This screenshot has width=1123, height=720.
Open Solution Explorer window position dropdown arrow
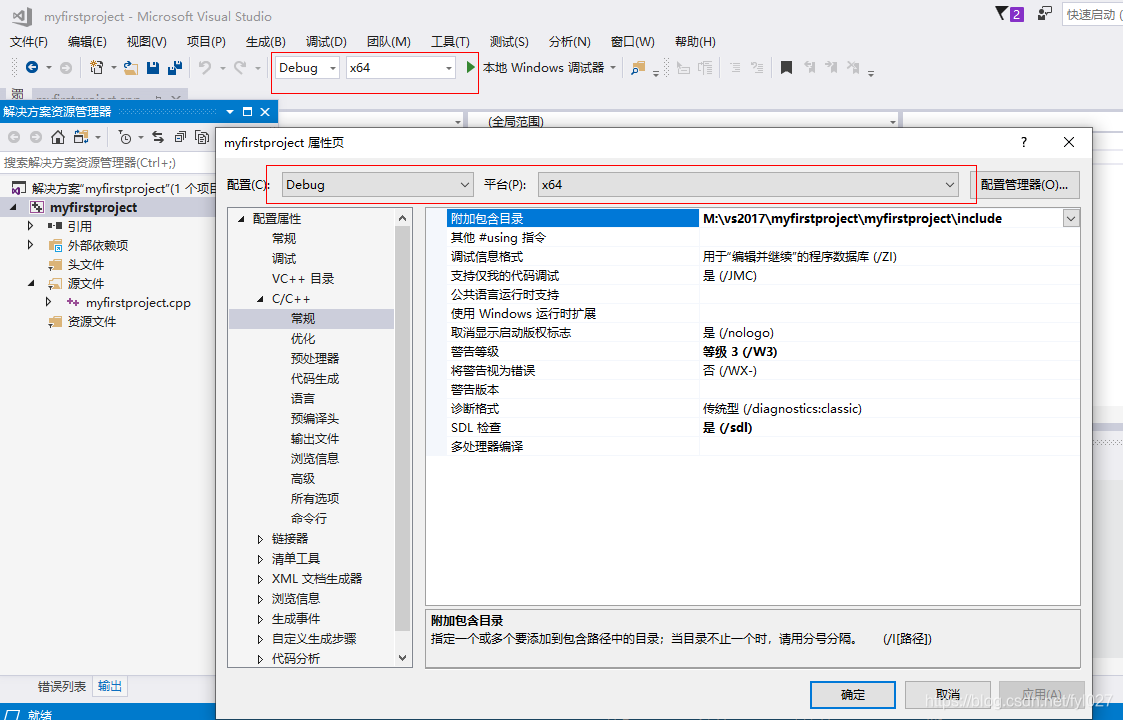pos(230,112)
